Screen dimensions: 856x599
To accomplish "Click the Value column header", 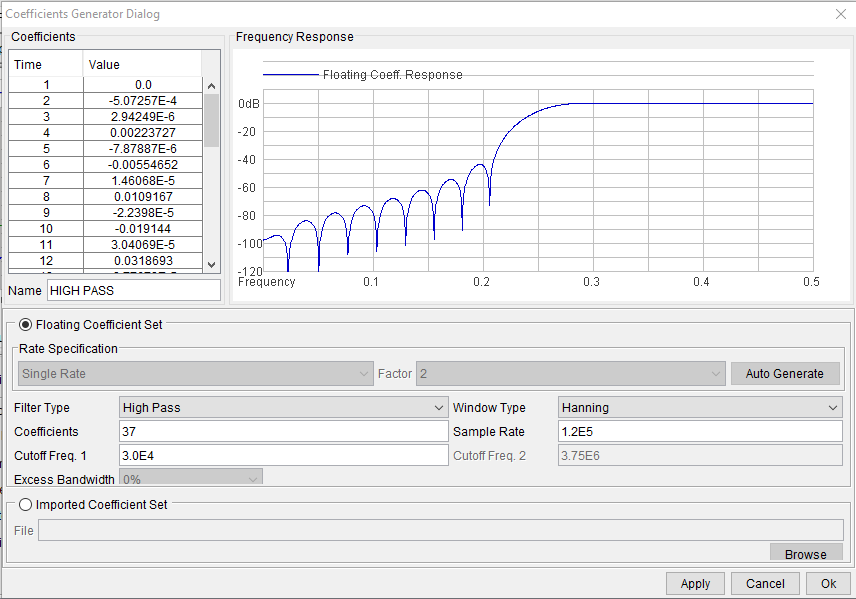I will click(x=142, y=65).
